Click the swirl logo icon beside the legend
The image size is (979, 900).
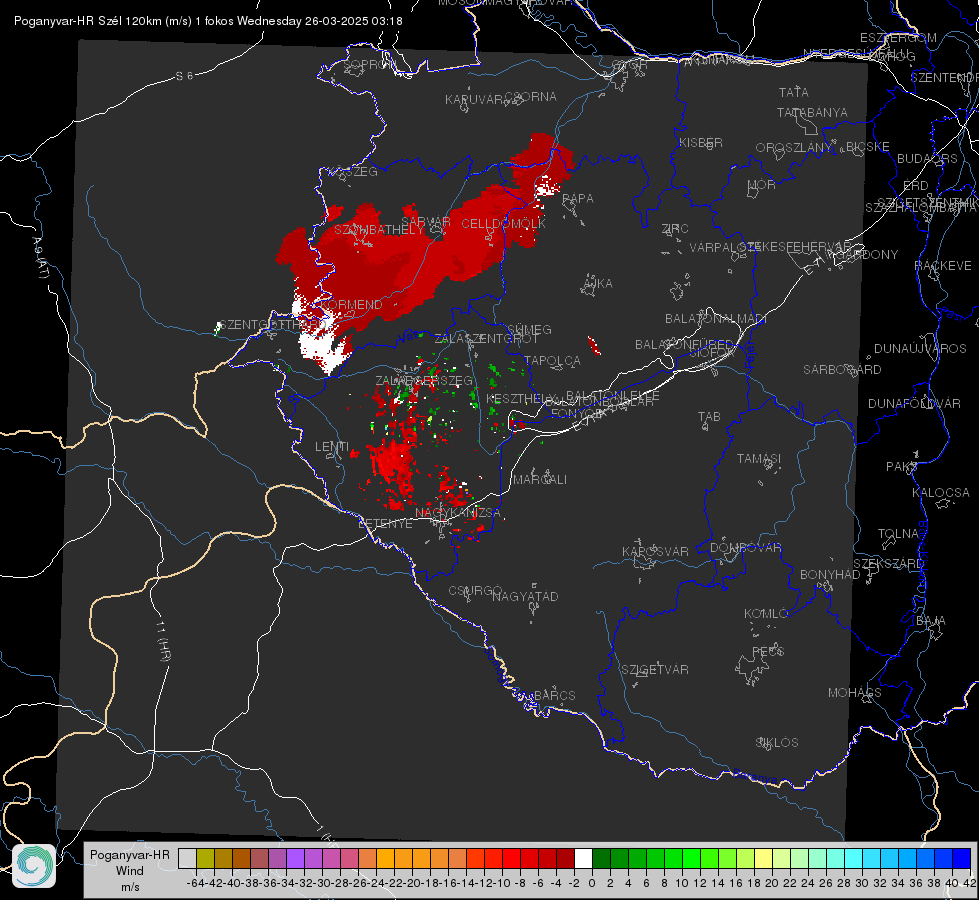[x=34, y=866]
